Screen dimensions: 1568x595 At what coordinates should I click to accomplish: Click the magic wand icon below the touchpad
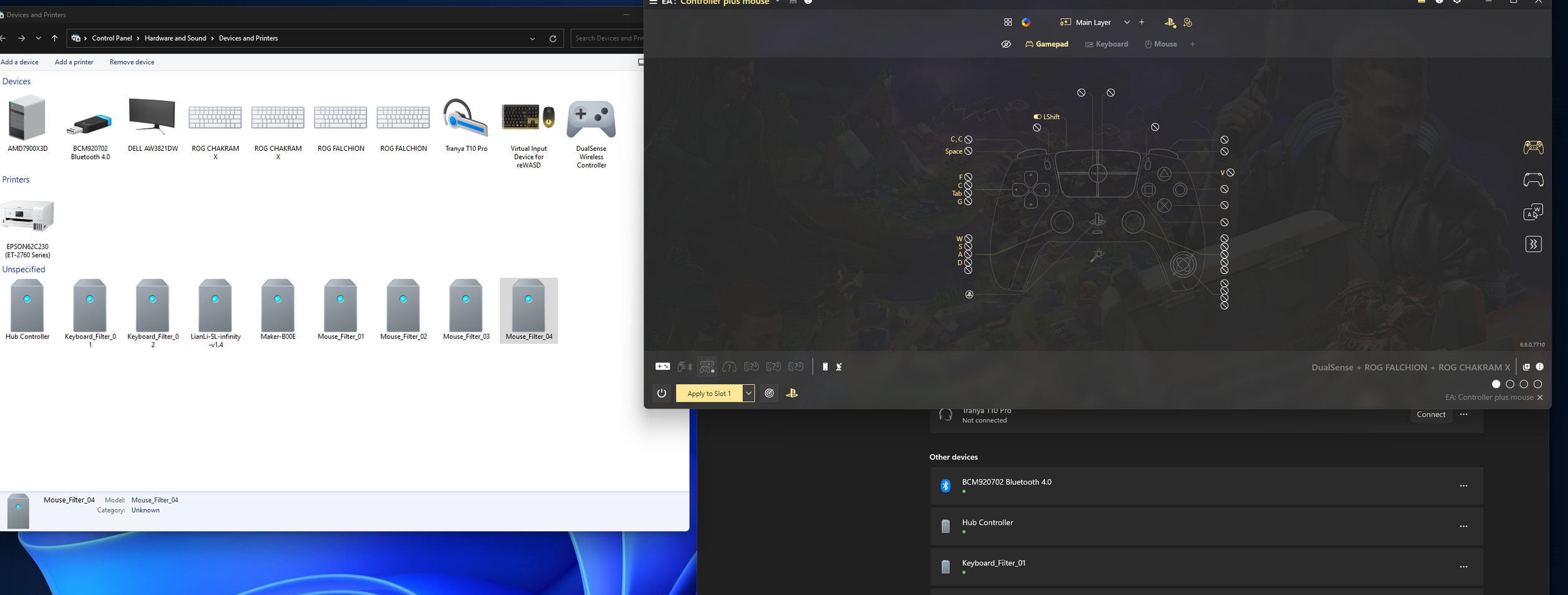click(x=1097, y=255)
